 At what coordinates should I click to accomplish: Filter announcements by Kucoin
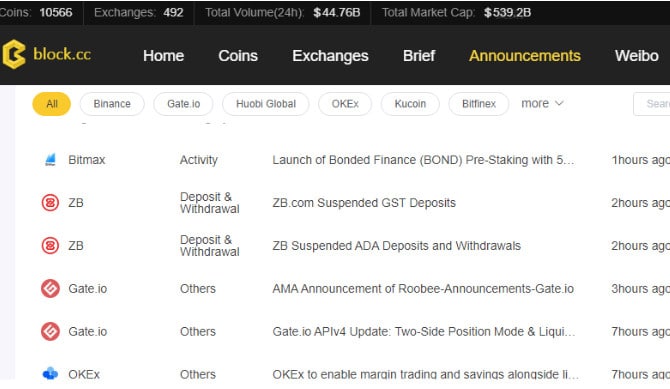pyautogui.click(x=410, y=104)
